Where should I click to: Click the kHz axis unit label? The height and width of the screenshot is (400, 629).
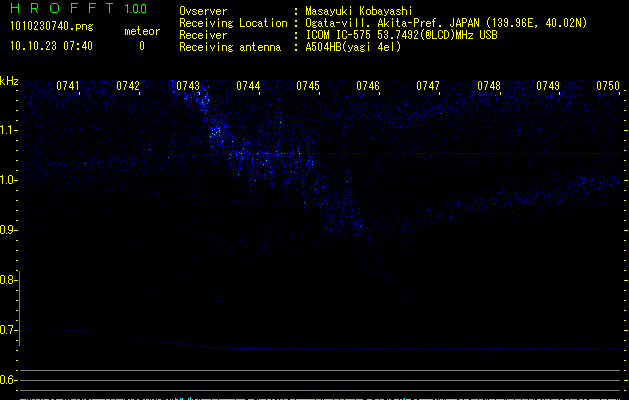click(x=9, y=81)
